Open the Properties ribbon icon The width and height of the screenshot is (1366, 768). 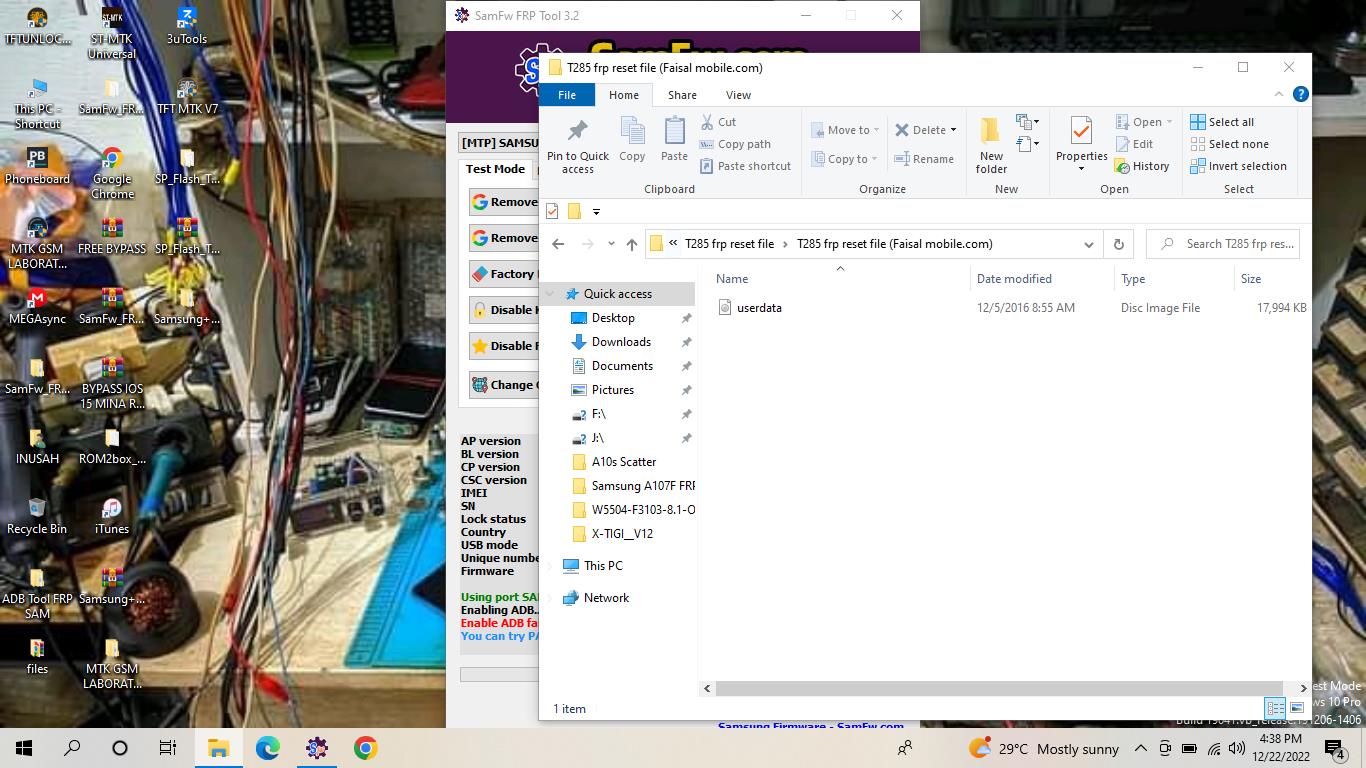(1081, 131)
